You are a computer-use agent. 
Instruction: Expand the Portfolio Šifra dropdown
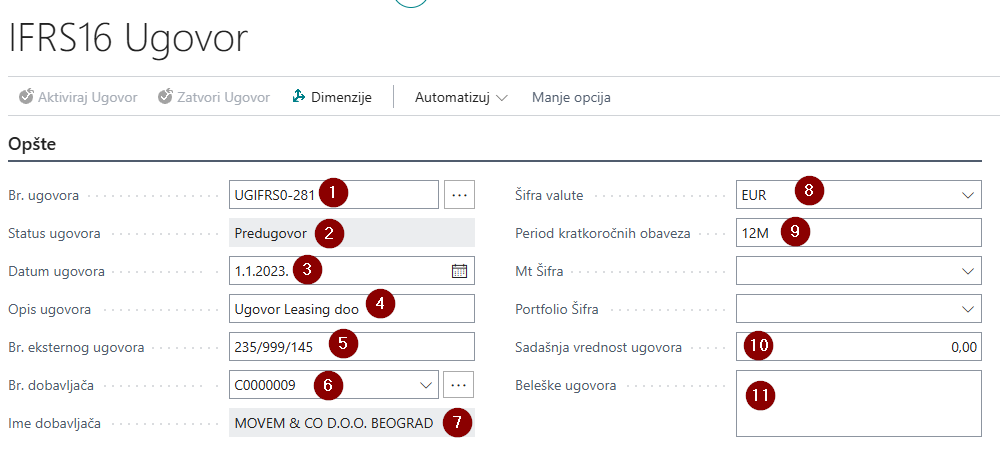(968, 309)
